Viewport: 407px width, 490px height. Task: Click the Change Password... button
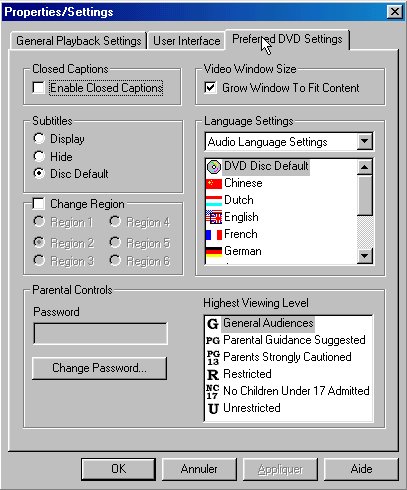tap(99, 368)
